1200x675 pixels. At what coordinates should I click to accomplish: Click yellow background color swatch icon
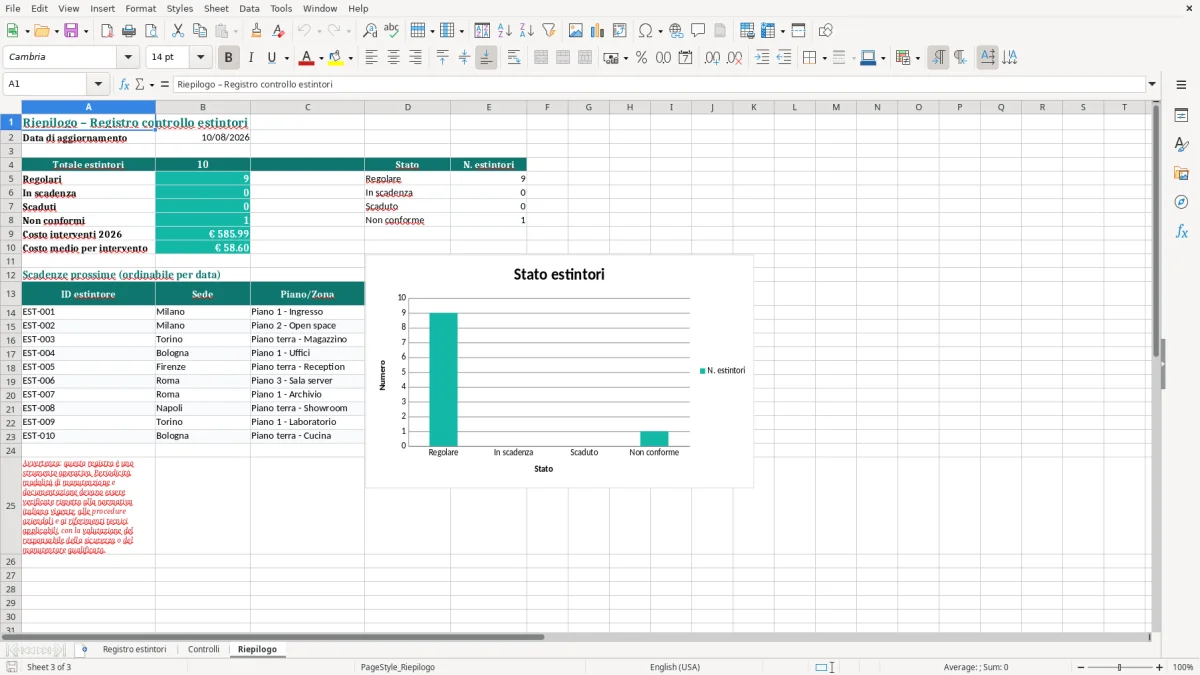pyautogui.click(x=335, y=58)
